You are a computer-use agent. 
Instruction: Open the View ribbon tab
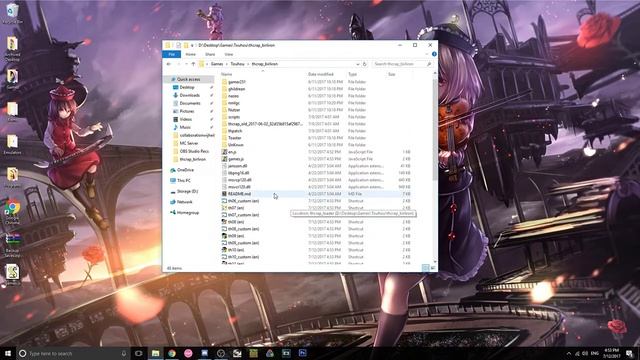229,54
